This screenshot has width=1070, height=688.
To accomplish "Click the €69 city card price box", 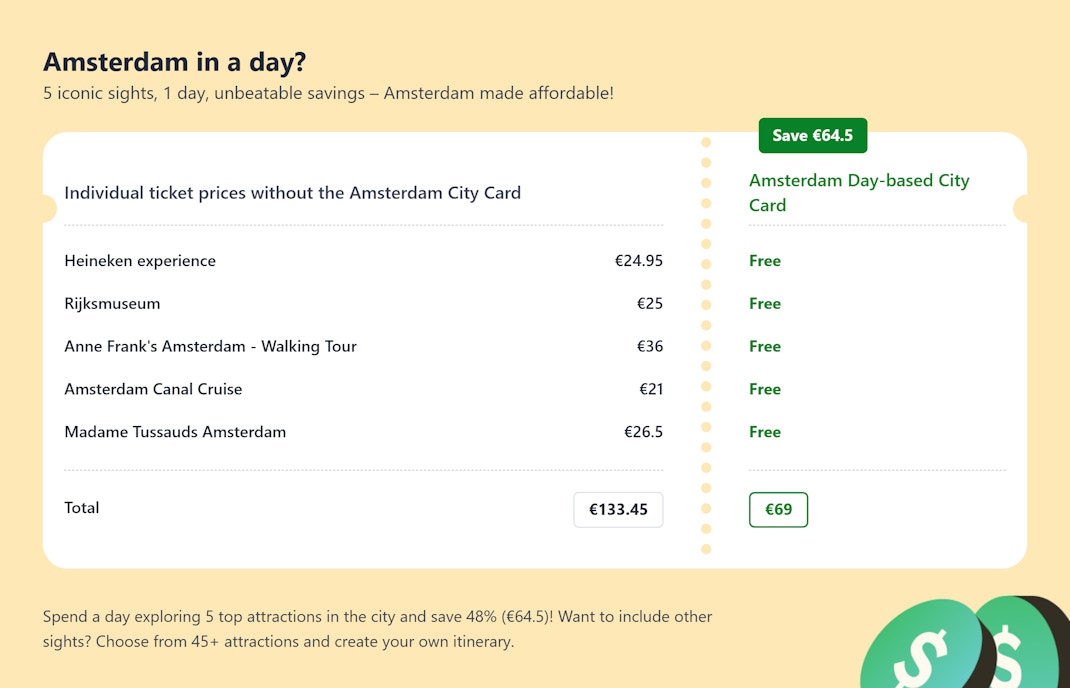I will click(x=778, y=509).
